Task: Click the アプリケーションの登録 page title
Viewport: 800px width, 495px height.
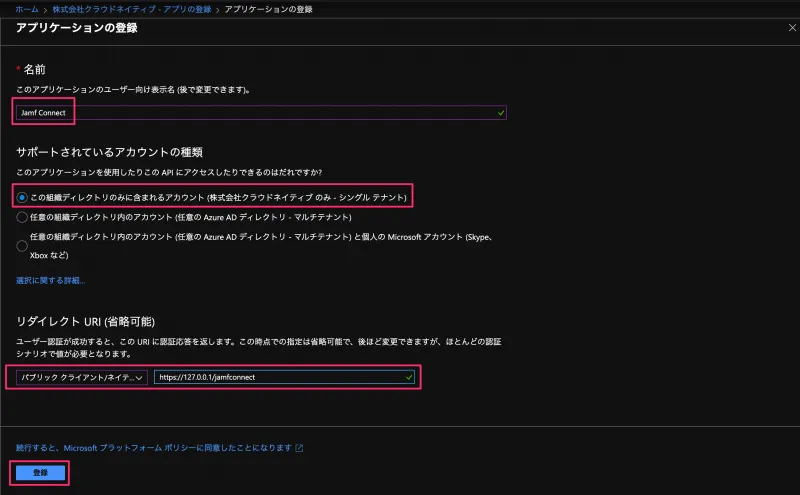Action: coord(77,28)
